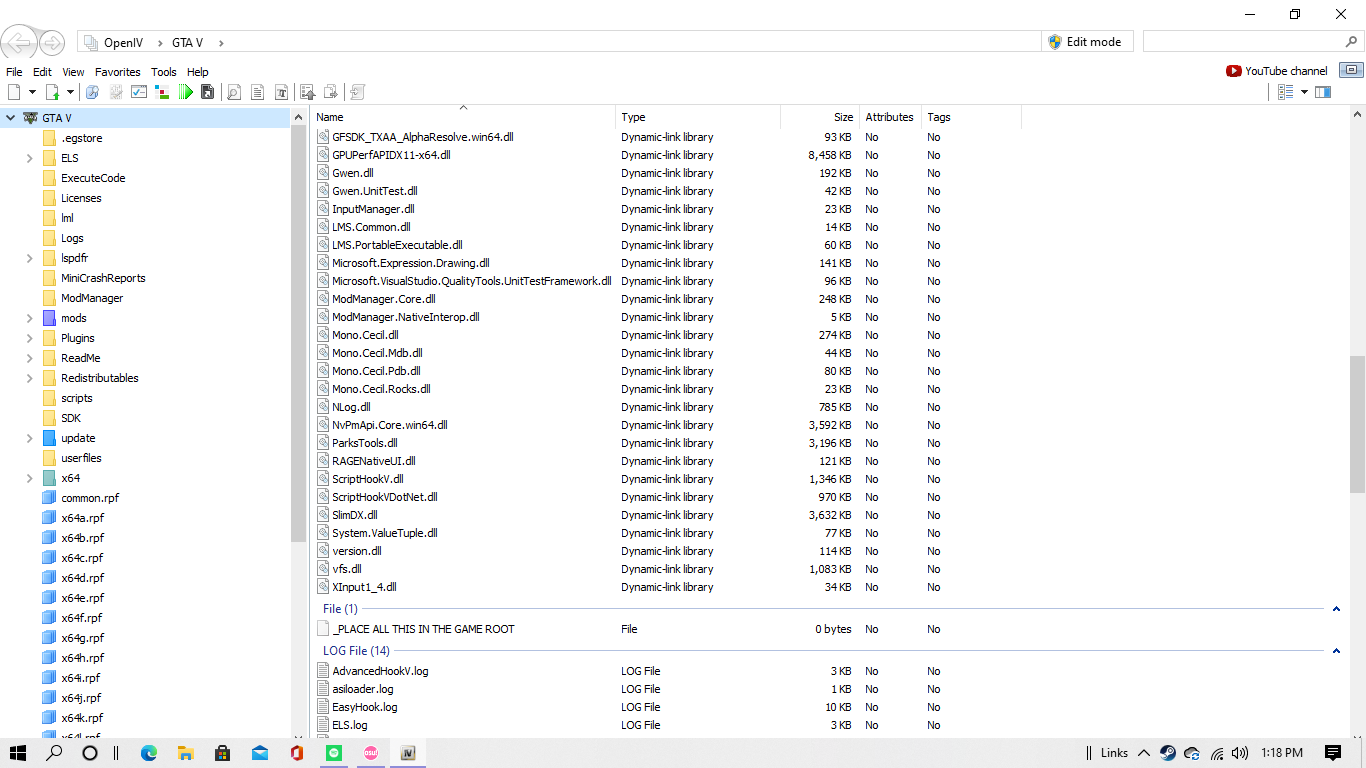Expand the ELS folder in tree
Screen dimensions: 1366x768
click(30, 158)
